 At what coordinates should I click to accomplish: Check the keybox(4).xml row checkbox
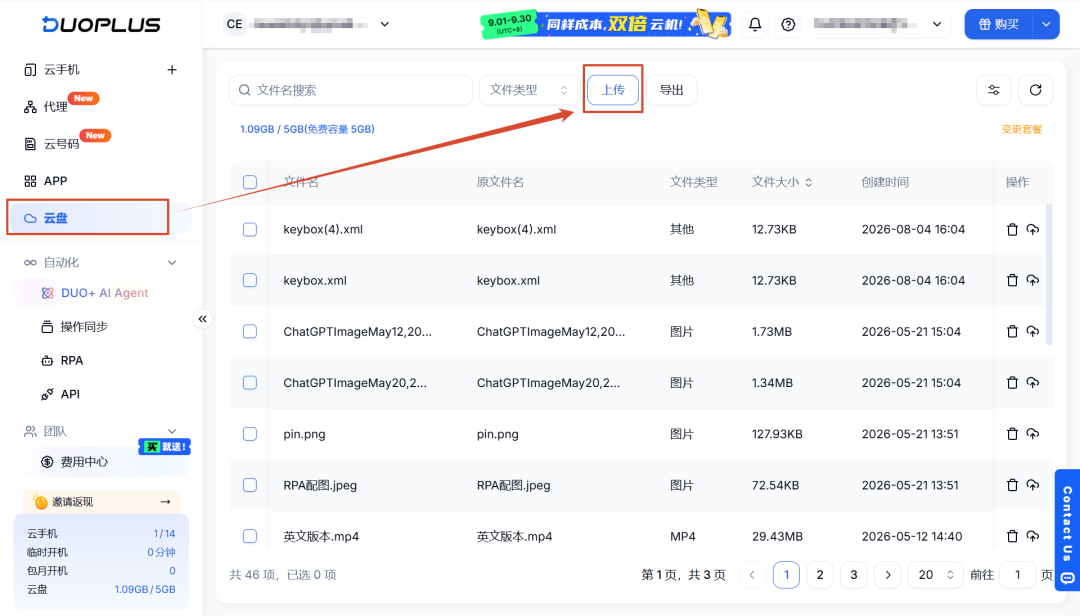coord(250,229)
